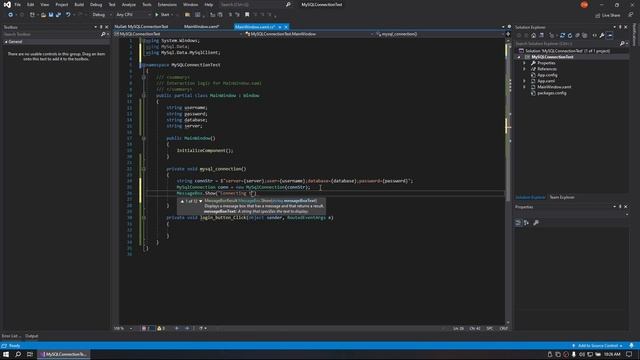Switch to the MainWindow.xaml tab
The height and width of the screenshot is (360, 640).
click(x=202, y=27)
